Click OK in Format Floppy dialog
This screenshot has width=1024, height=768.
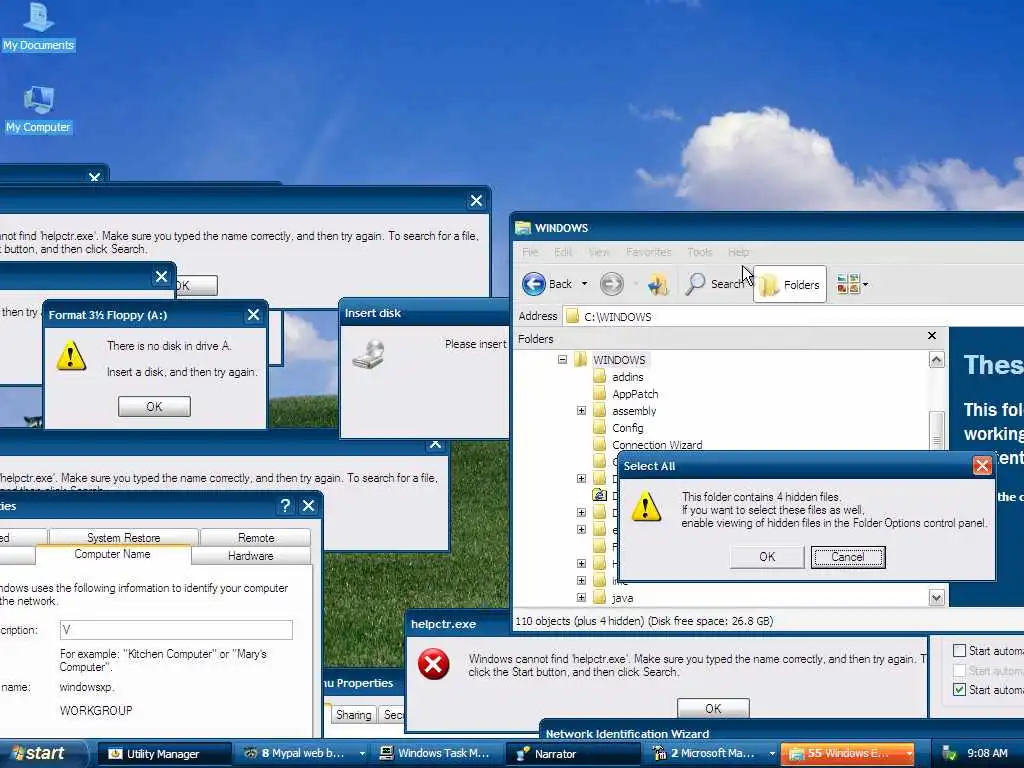point(154,406)
